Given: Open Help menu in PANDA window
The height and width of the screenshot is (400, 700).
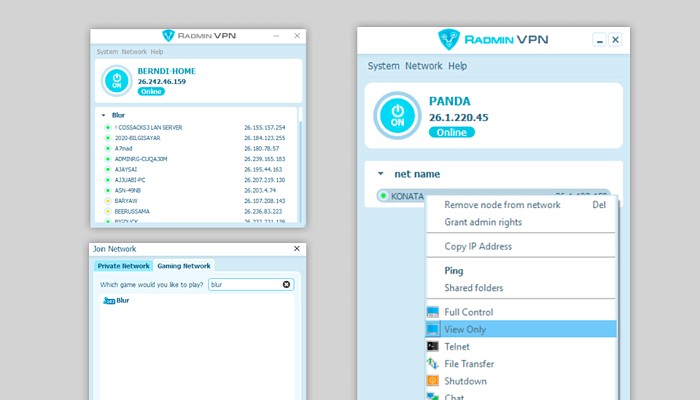Looking at the screenshot, I should 458,66.
